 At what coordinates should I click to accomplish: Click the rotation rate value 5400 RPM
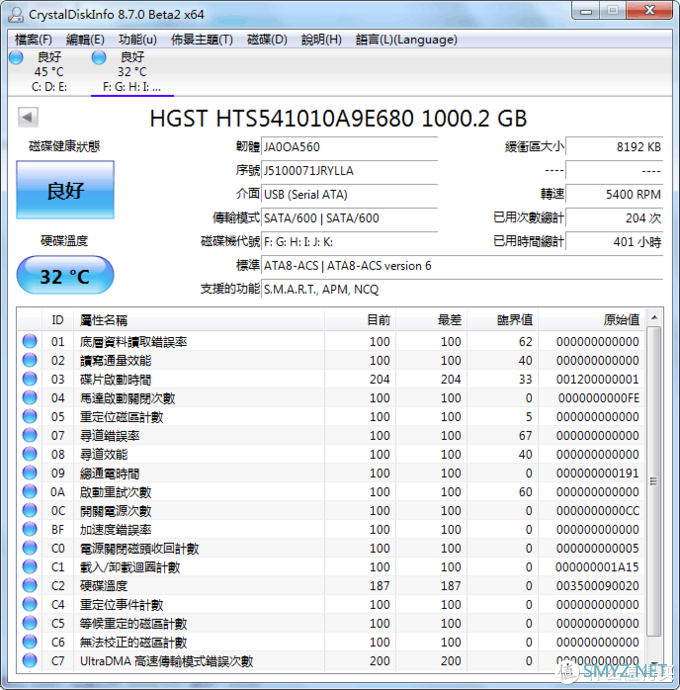pyautogui.click(x=614, y=195)
